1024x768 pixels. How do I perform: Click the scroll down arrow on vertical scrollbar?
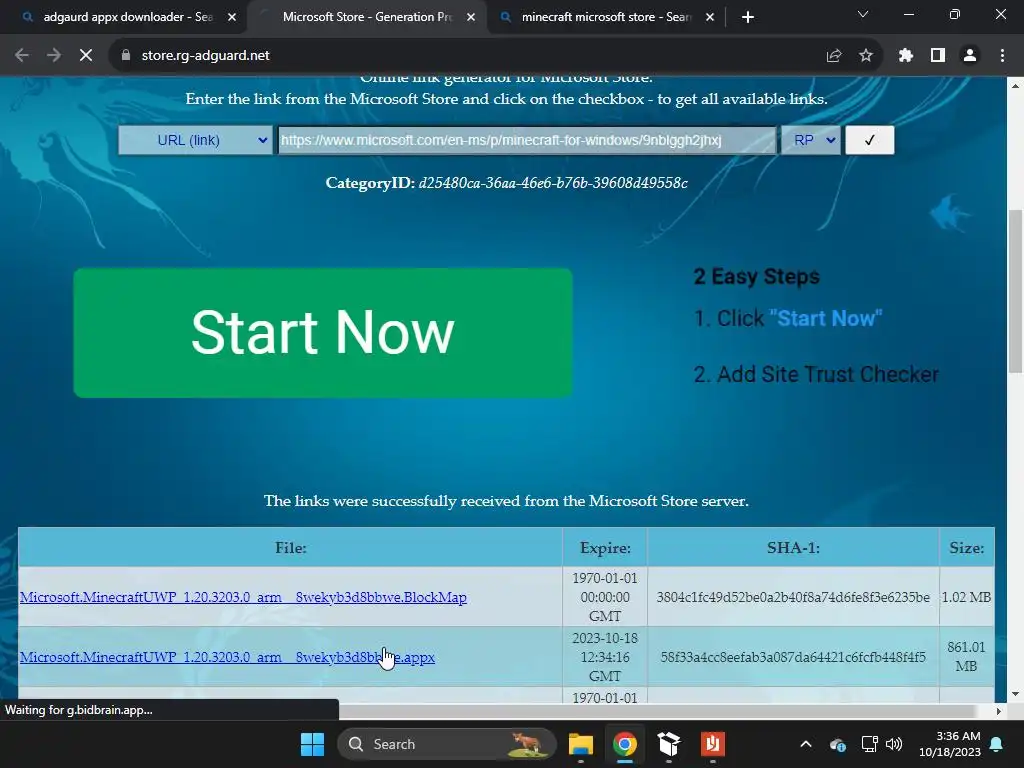(1016, 694)
